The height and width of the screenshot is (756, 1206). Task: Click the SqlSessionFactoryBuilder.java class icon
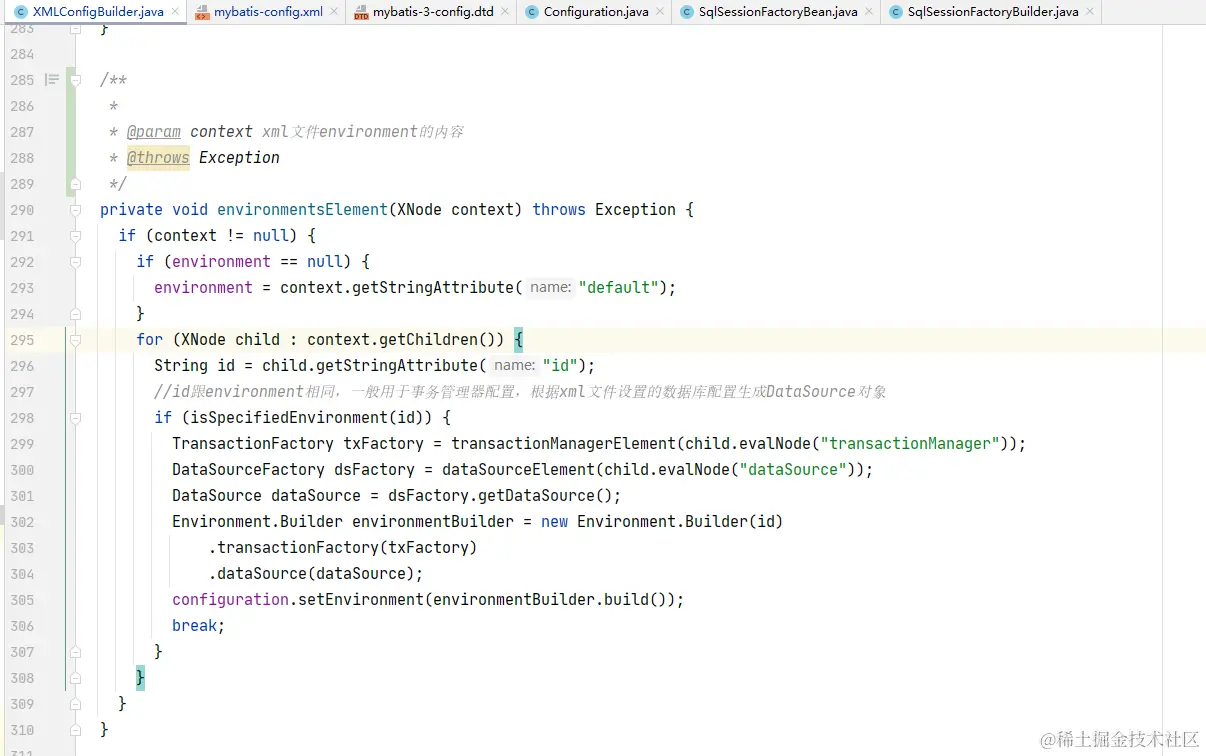pyautogui.click(x=895, y=12)
